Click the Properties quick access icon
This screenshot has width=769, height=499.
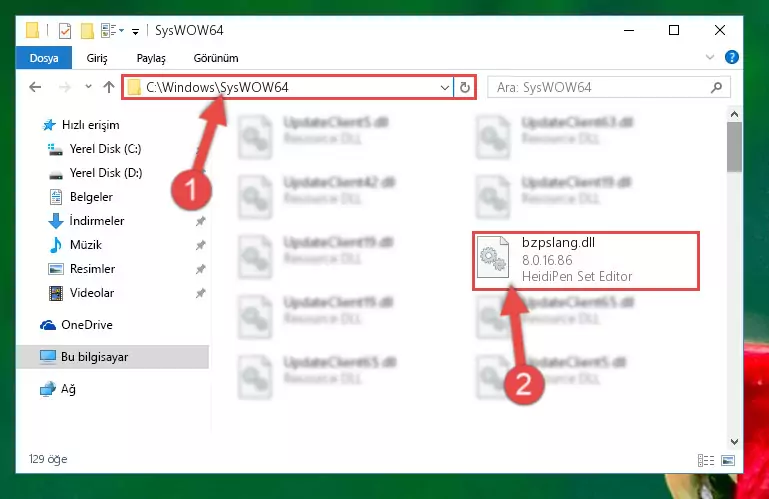pyautogui.click(x=65, y=31)
